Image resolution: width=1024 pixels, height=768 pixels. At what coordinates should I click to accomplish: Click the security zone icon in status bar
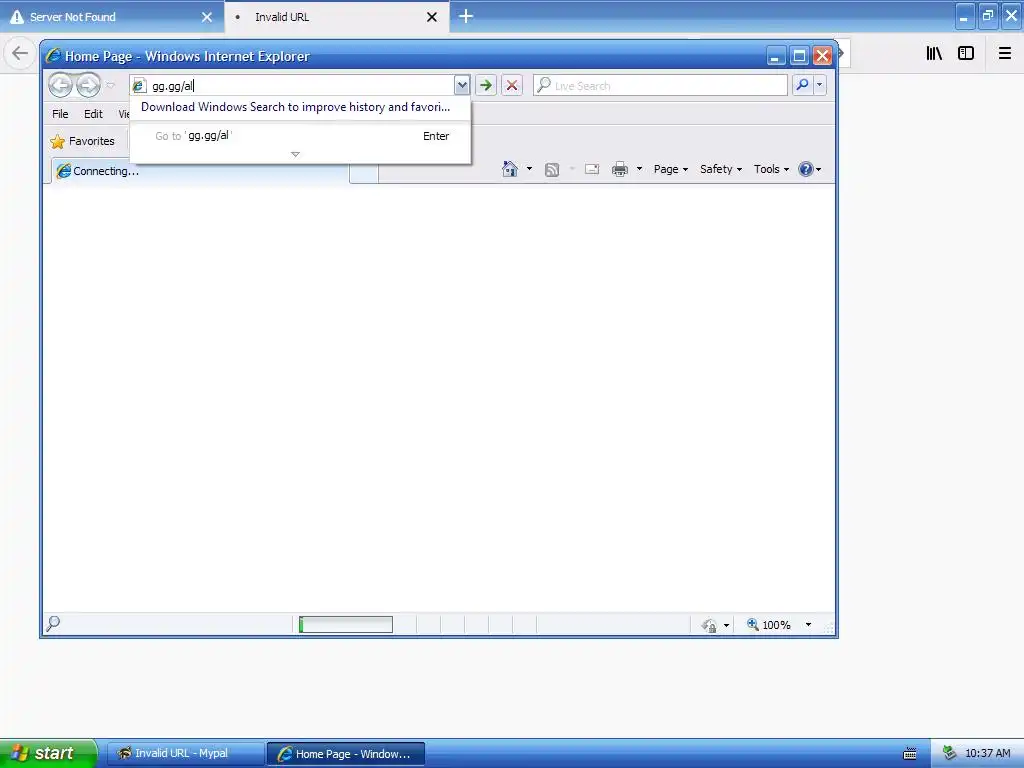tap(709, 626)
